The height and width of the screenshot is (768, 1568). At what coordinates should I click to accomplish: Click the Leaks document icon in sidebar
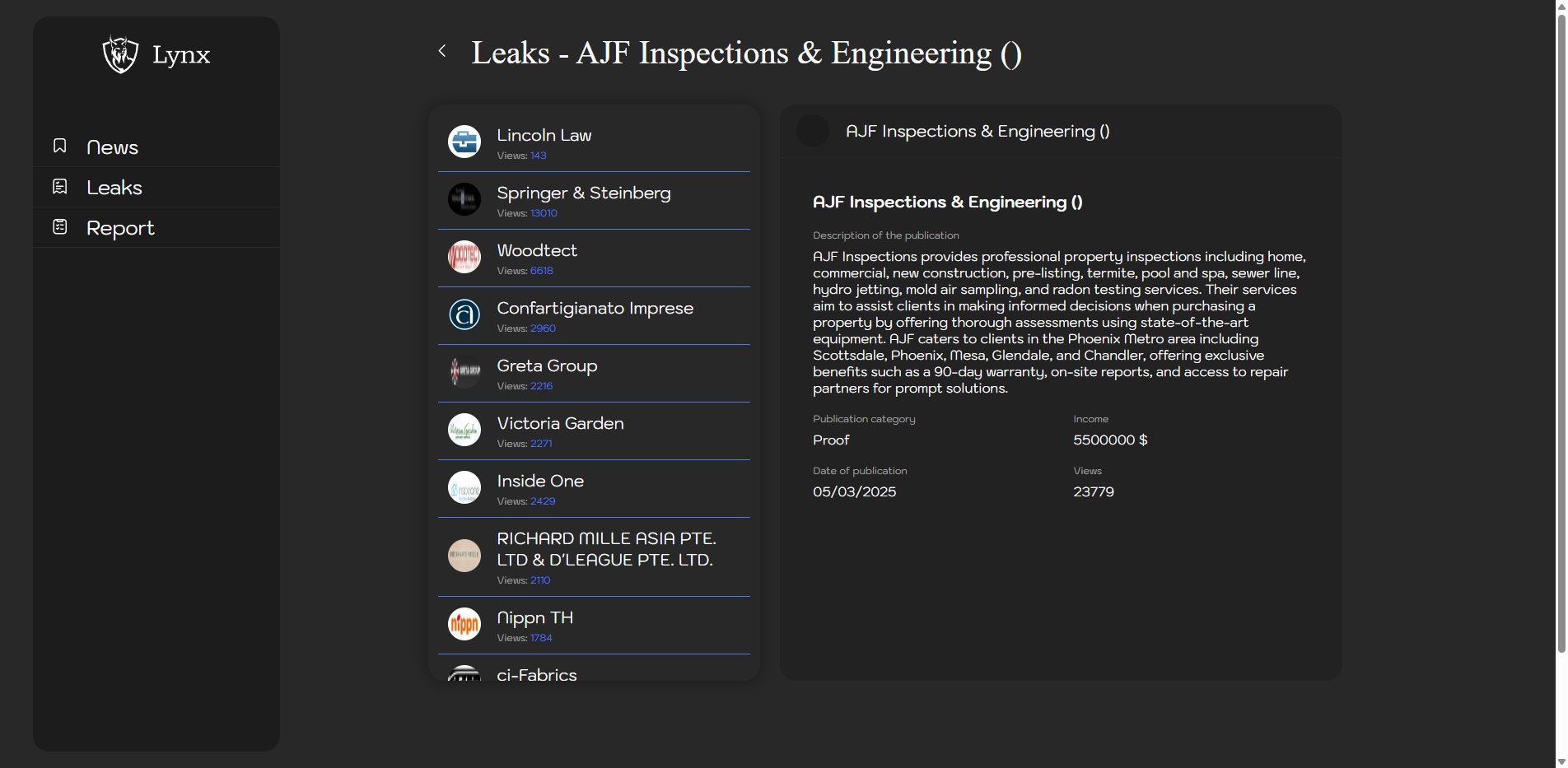tap(60, 187)
